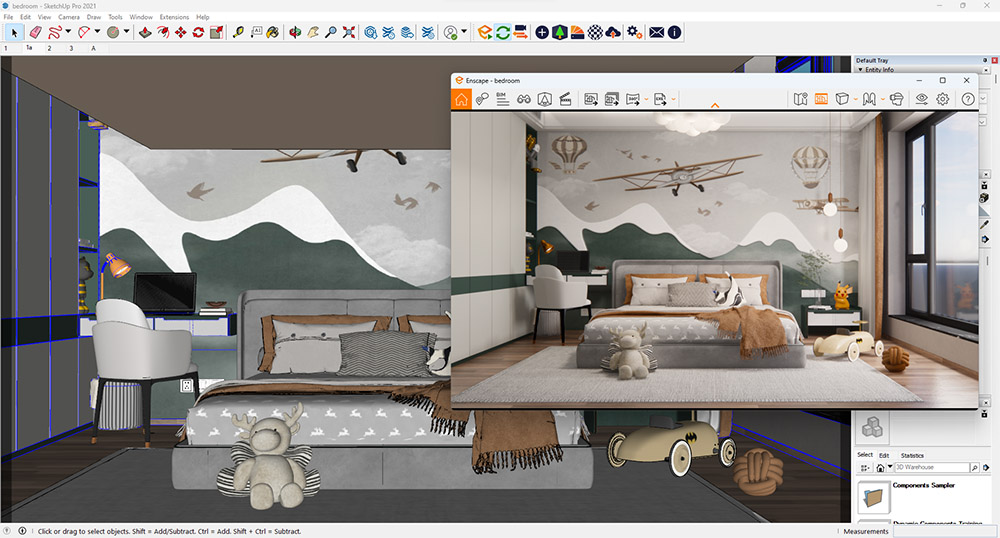Activate the Zoom magnifier tool

coord(330,32)
